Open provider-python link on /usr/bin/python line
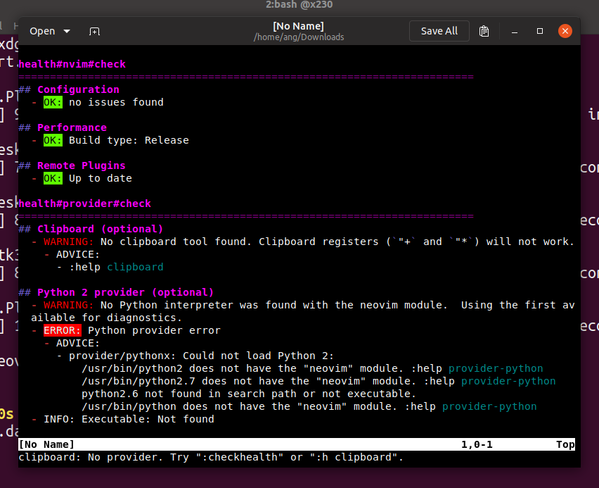Viewport: 599px width, 488px height. [489, 406]
